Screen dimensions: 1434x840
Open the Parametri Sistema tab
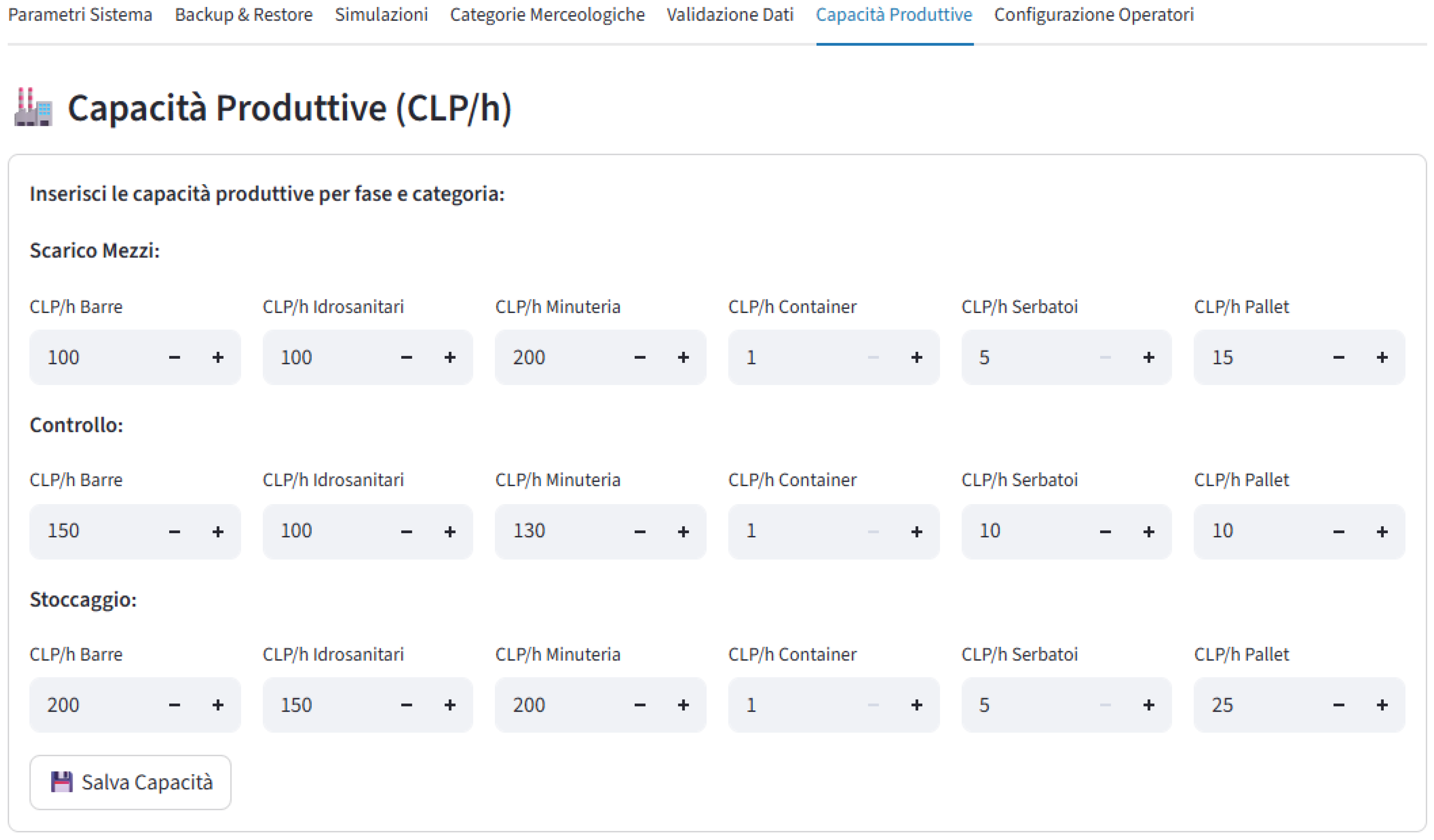point(80,15)
